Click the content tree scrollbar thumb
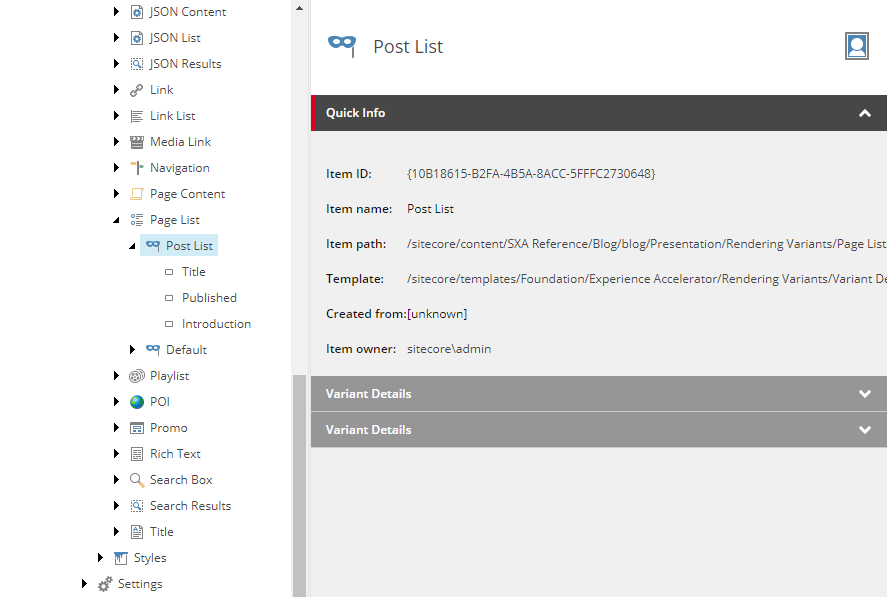Viewport: 887px width, 597px height. (x=299, y=486)
